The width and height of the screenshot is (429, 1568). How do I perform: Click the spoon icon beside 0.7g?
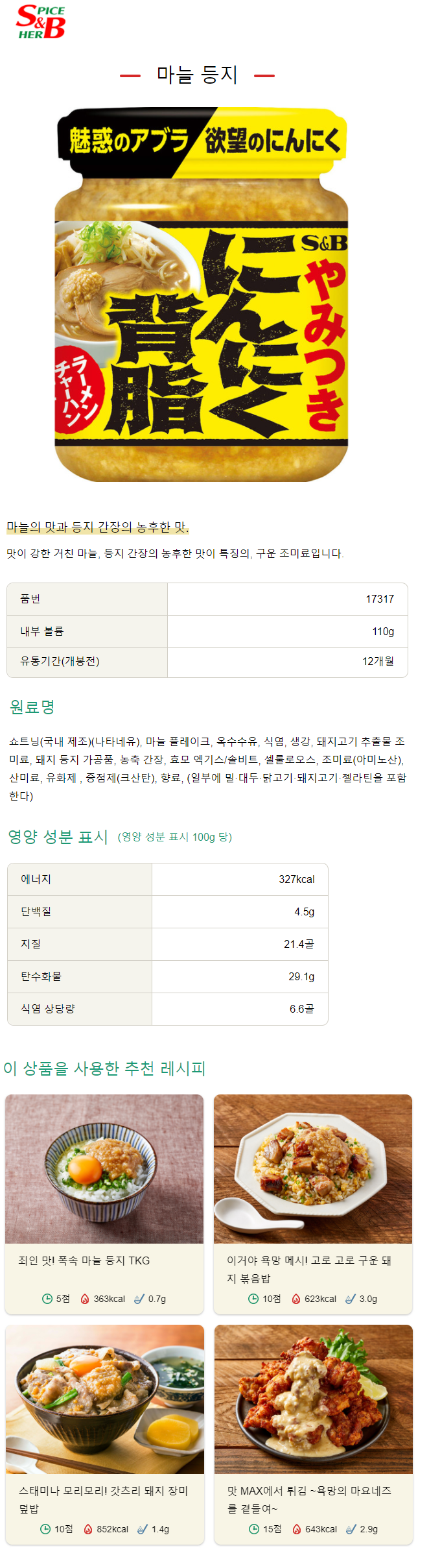[x=139, y=1298]
